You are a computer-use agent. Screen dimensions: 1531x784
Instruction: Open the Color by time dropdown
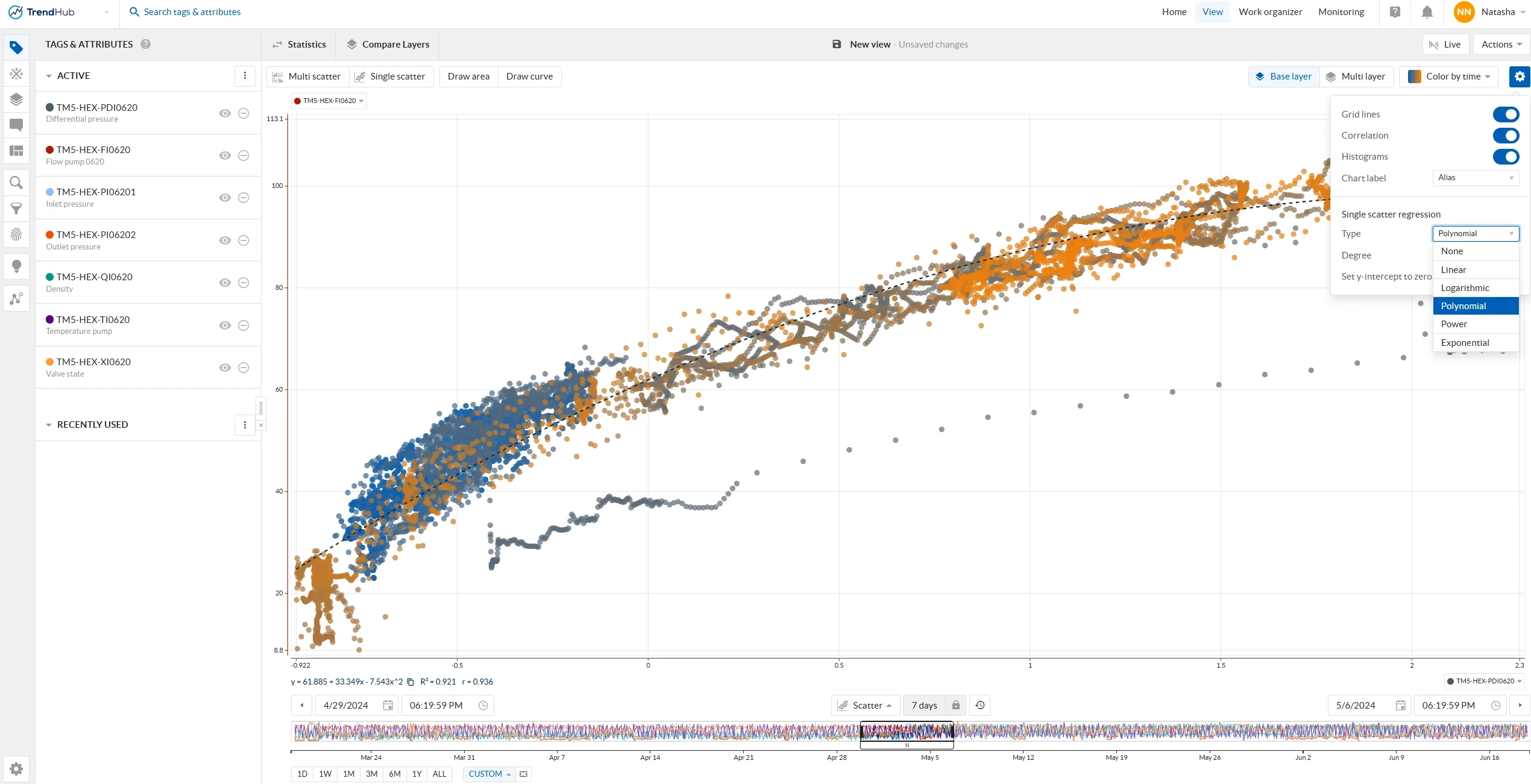[x=1448, y=77]
